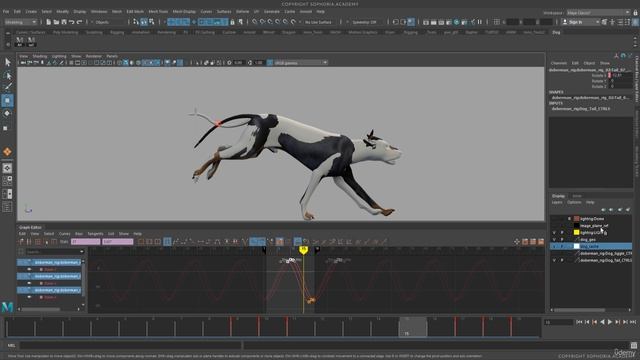Image resolution: width=640 pixels, height=360 pixels.
Task: Toggle third curve eye icon in Graph Editor outliner
Action: pyautogui.click(x=29, y=297)
